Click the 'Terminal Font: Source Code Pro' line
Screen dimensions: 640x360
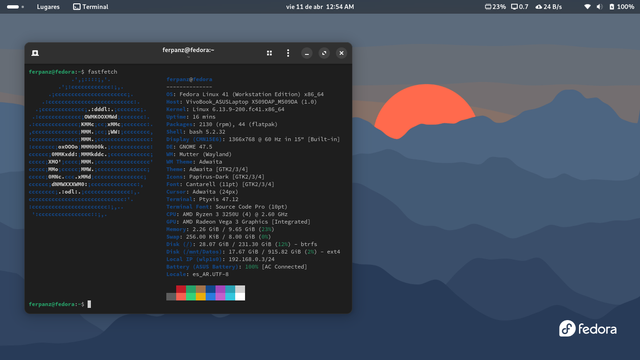click(227, 207)
